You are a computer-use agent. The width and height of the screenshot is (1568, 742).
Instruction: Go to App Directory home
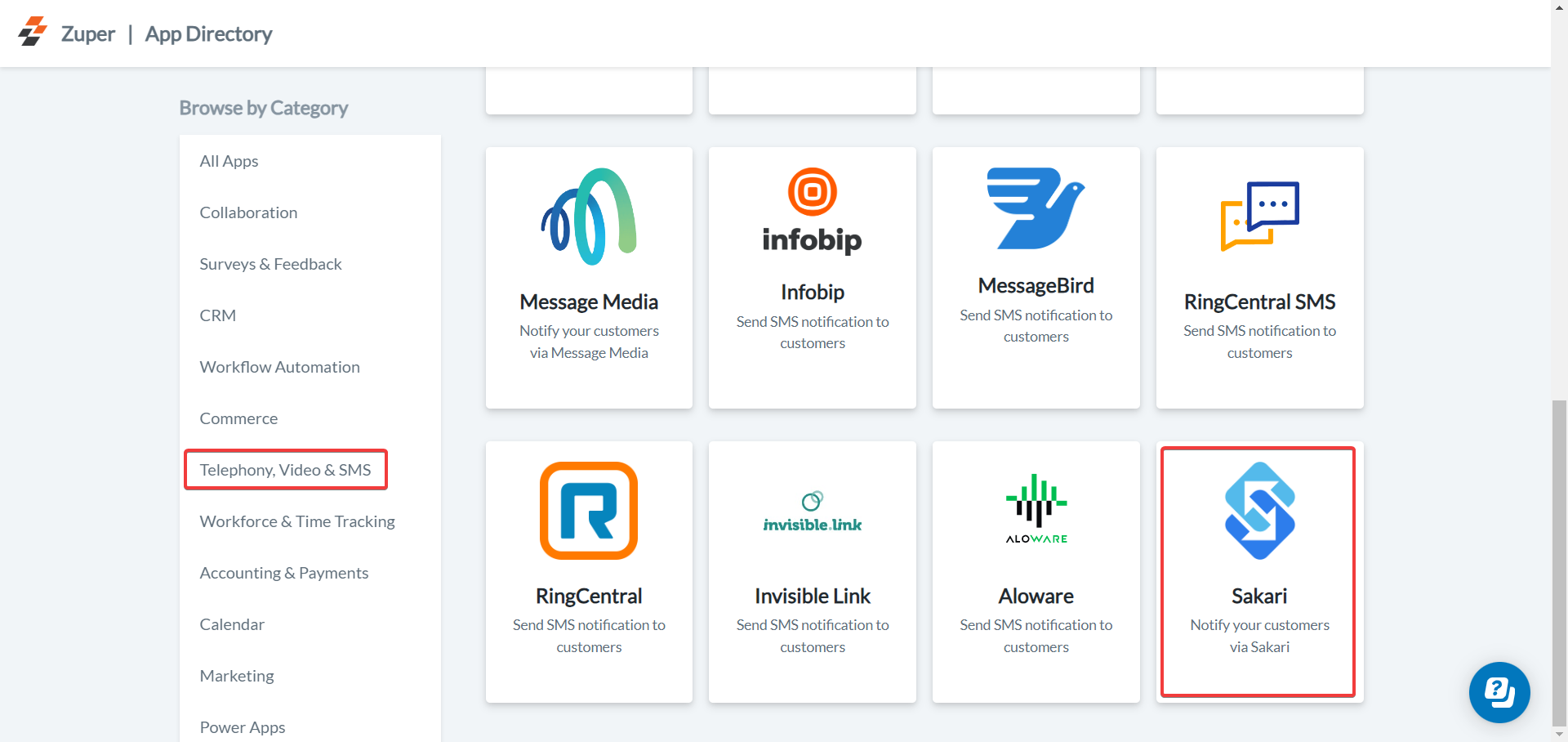[208, 34]
